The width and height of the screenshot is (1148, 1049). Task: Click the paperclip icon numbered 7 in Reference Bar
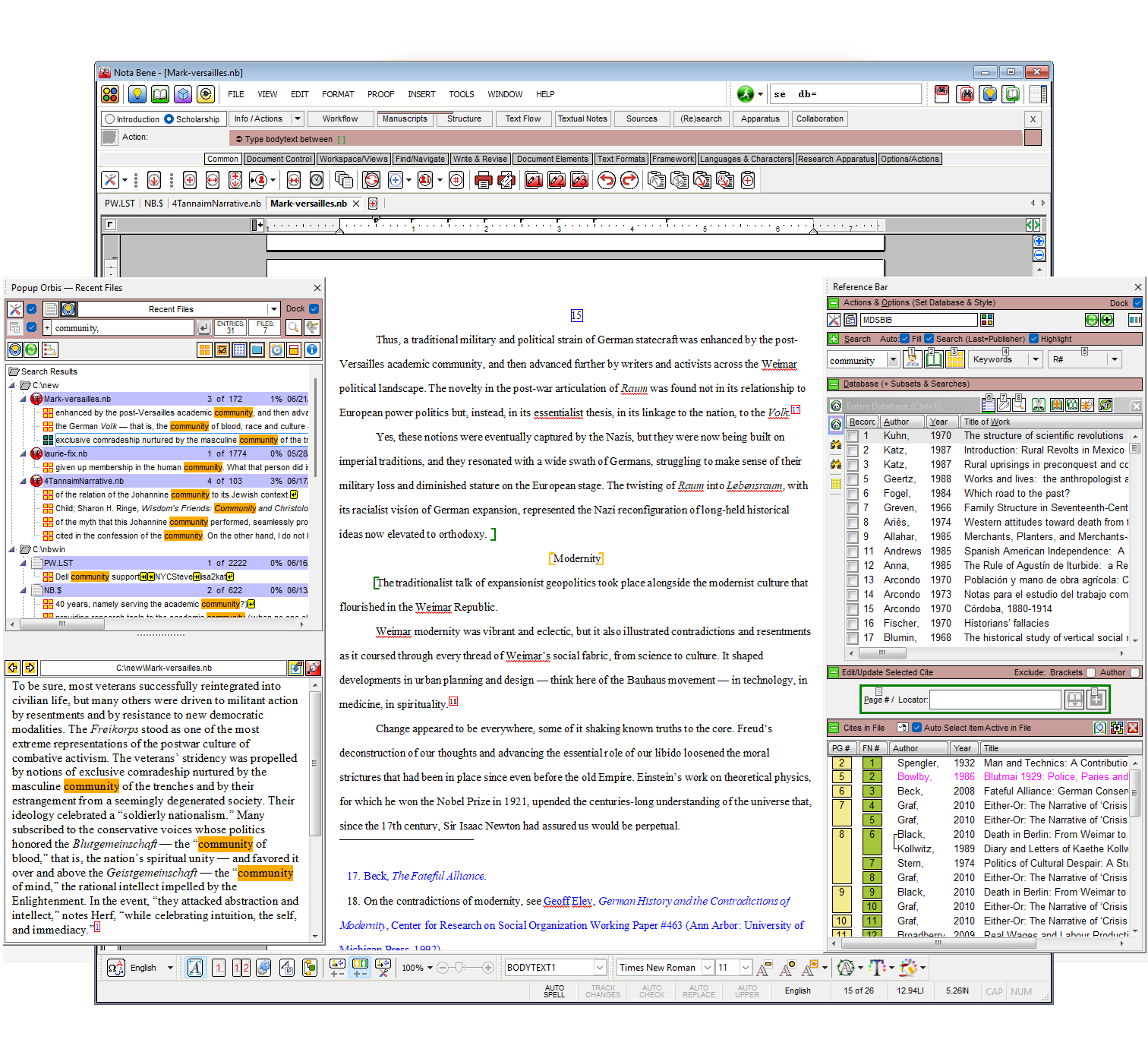pos(1004,405)
